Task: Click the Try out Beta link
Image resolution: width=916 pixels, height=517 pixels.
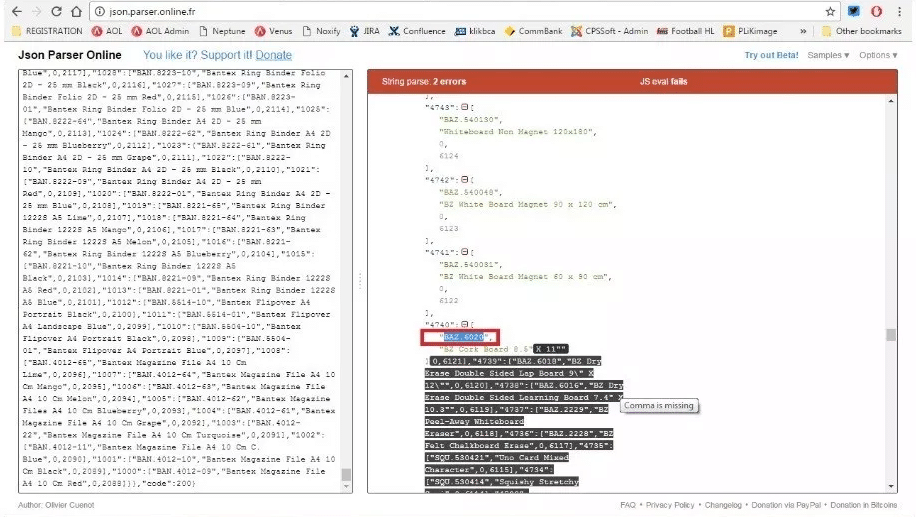Action: coord(771,55)
